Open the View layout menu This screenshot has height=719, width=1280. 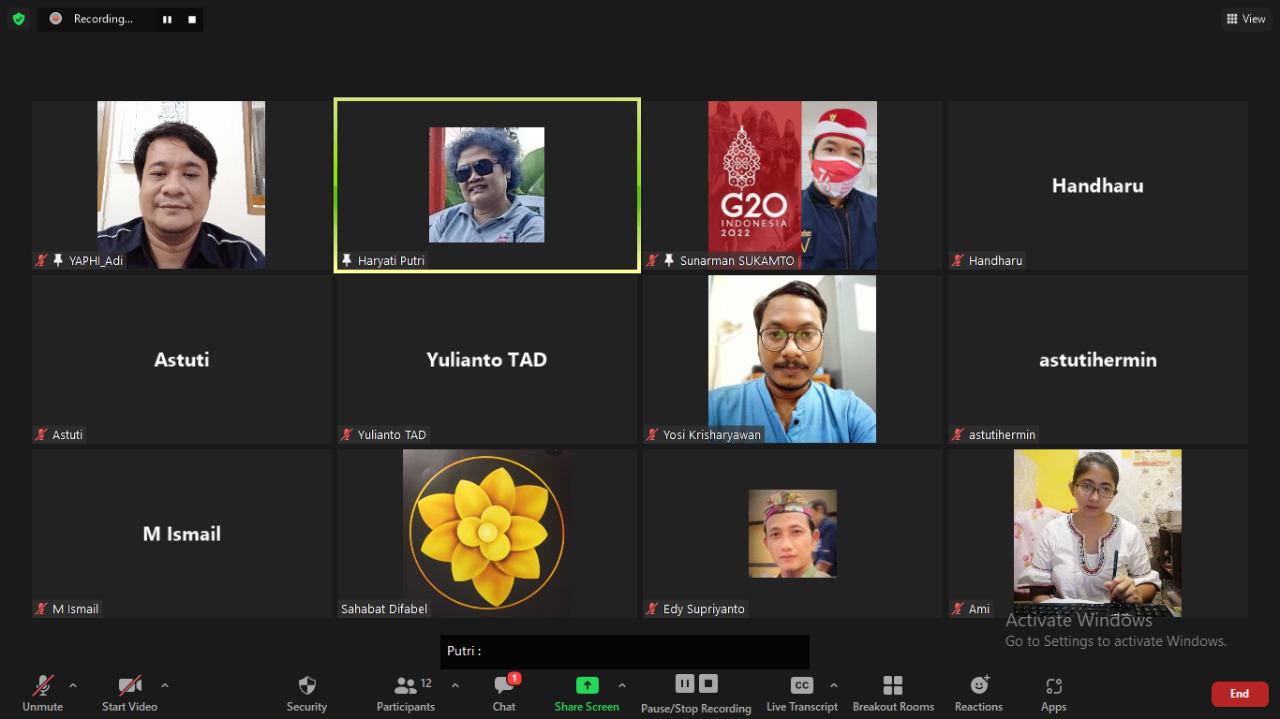coord(1246,19)
